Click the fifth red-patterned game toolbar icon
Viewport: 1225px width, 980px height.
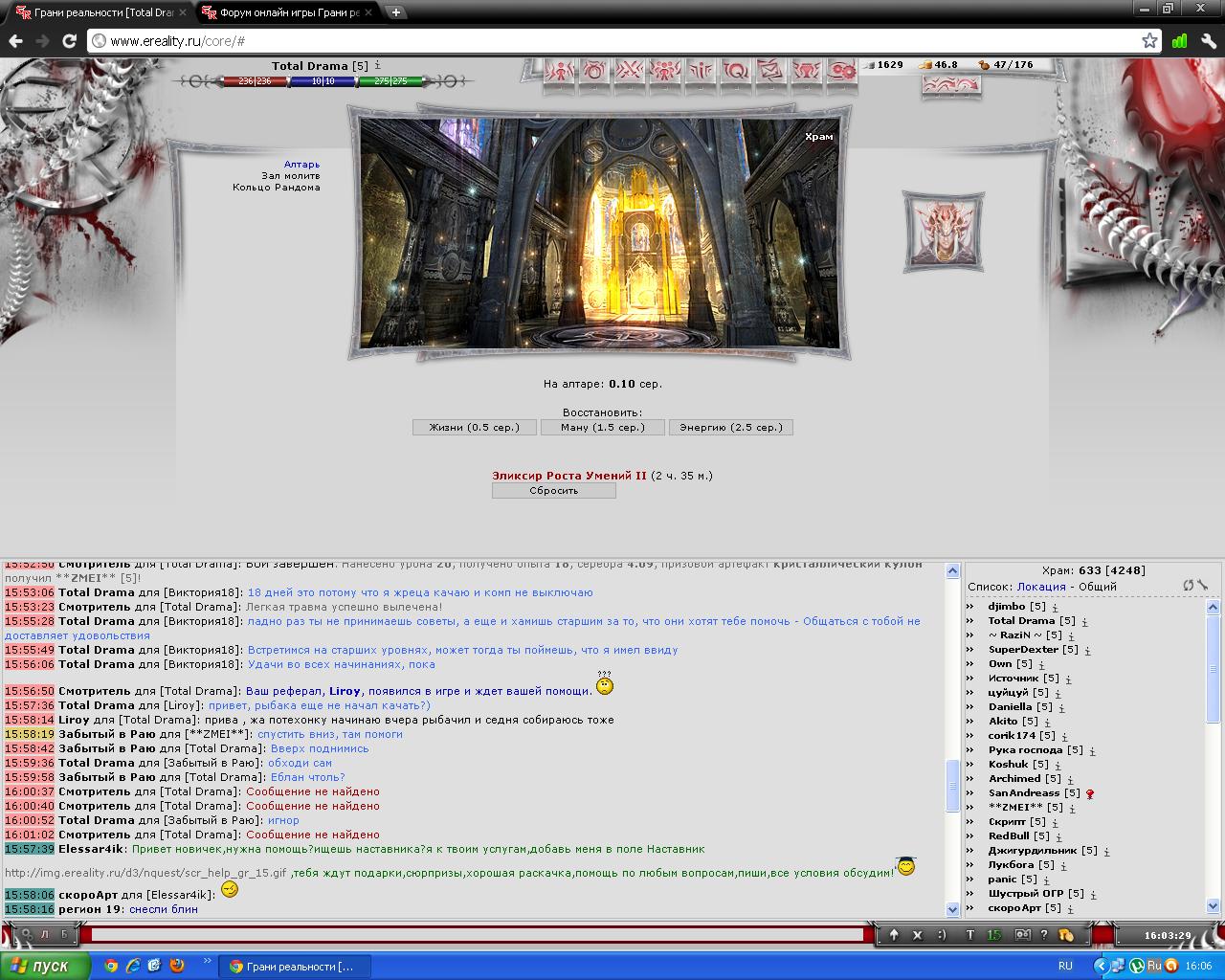(701, 71)
